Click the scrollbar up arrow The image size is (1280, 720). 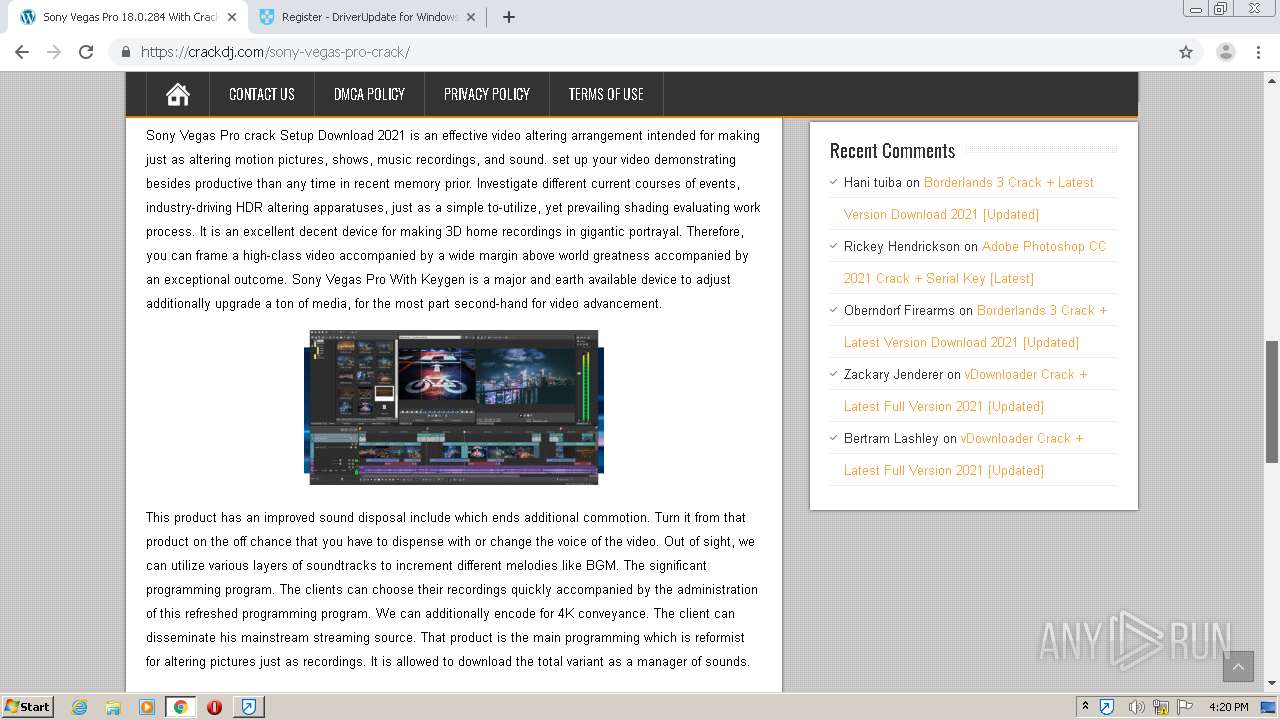(1272, 79)
